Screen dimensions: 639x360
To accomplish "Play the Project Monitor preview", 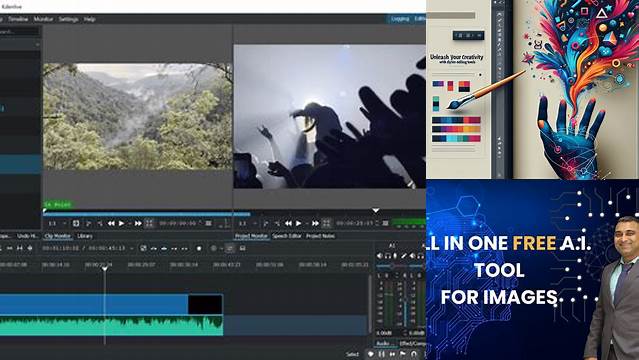I will (x=299, y=223).
